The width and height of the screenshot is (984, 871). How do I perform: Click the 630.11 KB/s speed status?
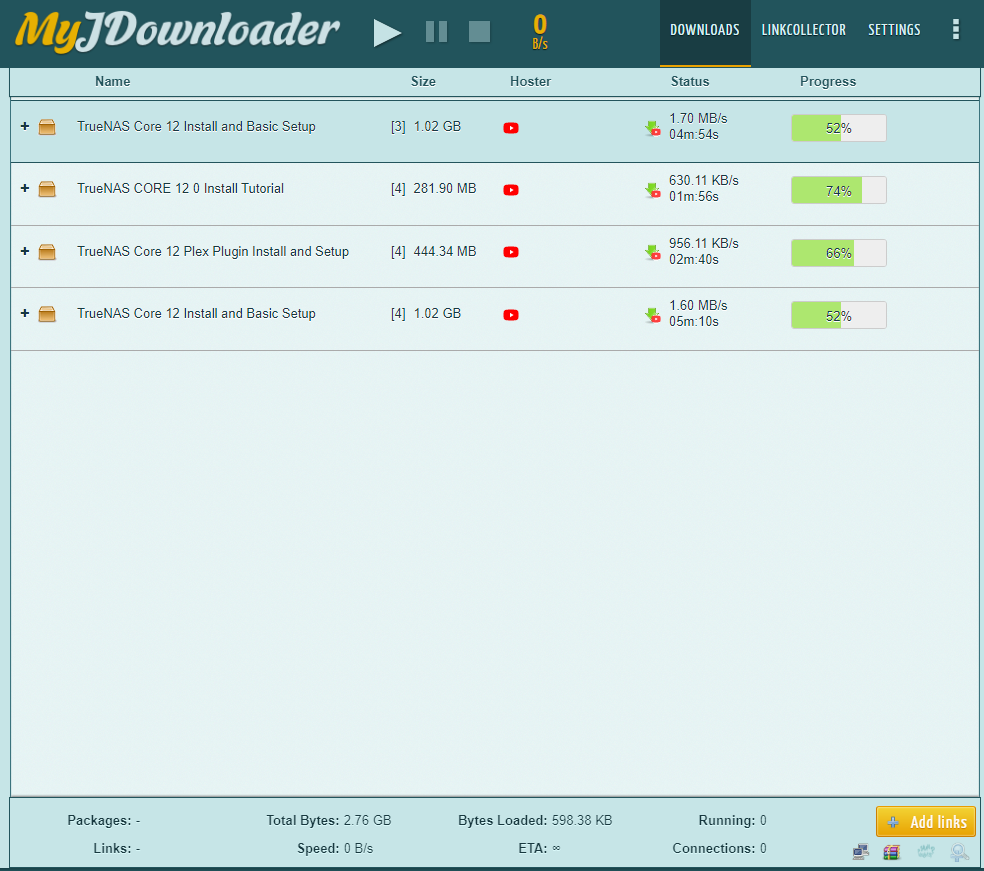point(703,181)
